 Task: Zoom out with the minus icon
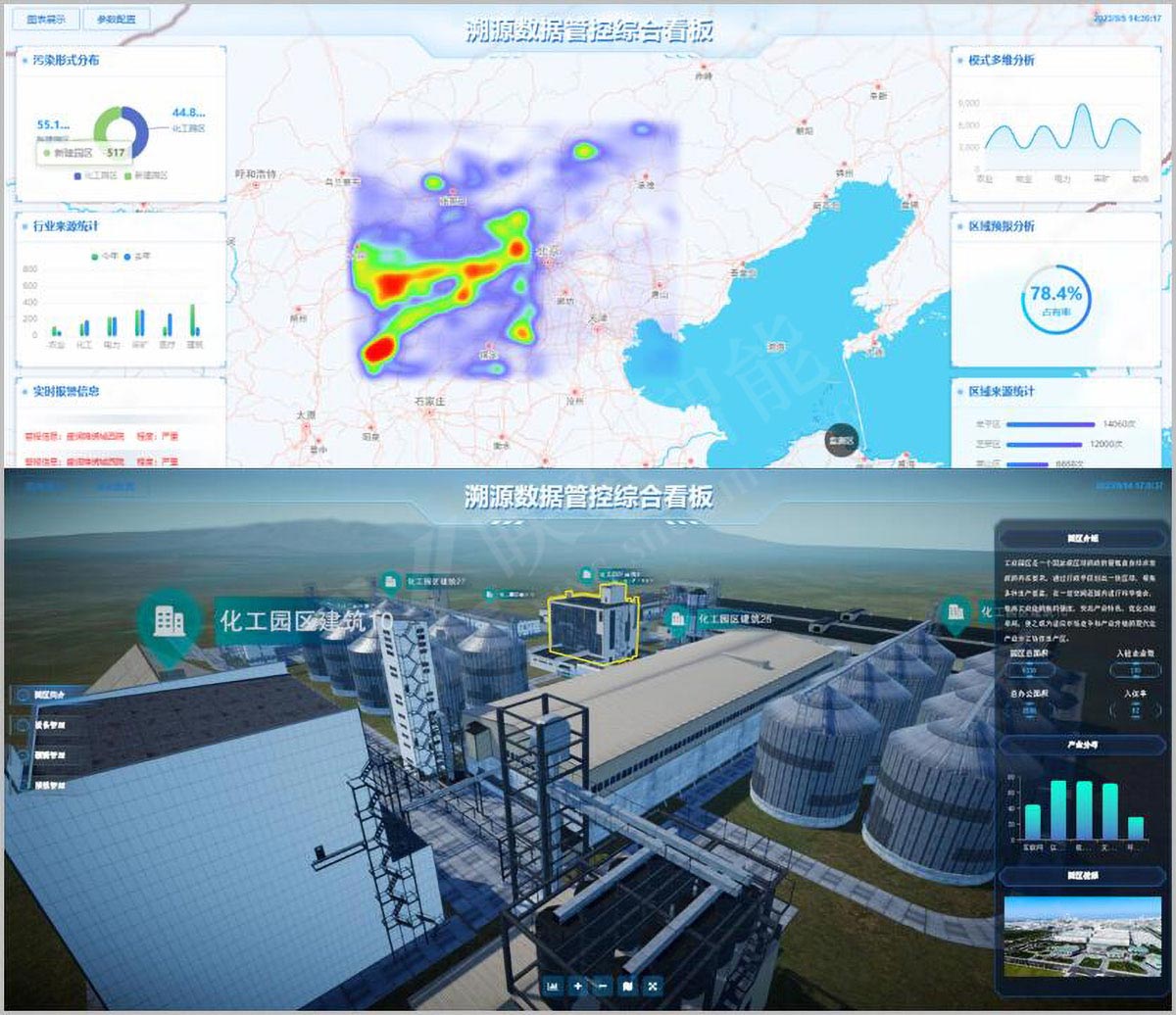[x=603, y=986]
